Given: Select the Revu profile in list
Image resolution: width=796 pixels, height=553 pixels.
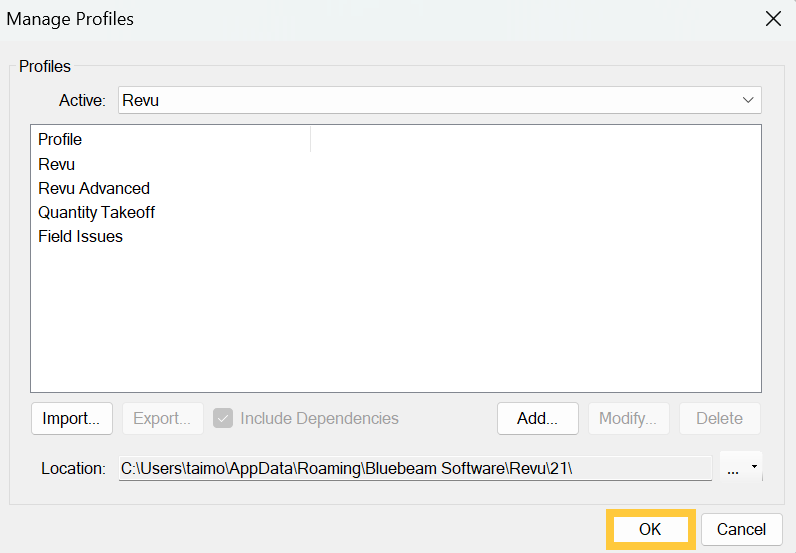Looking at the screenshot, I should coord(57,164).
